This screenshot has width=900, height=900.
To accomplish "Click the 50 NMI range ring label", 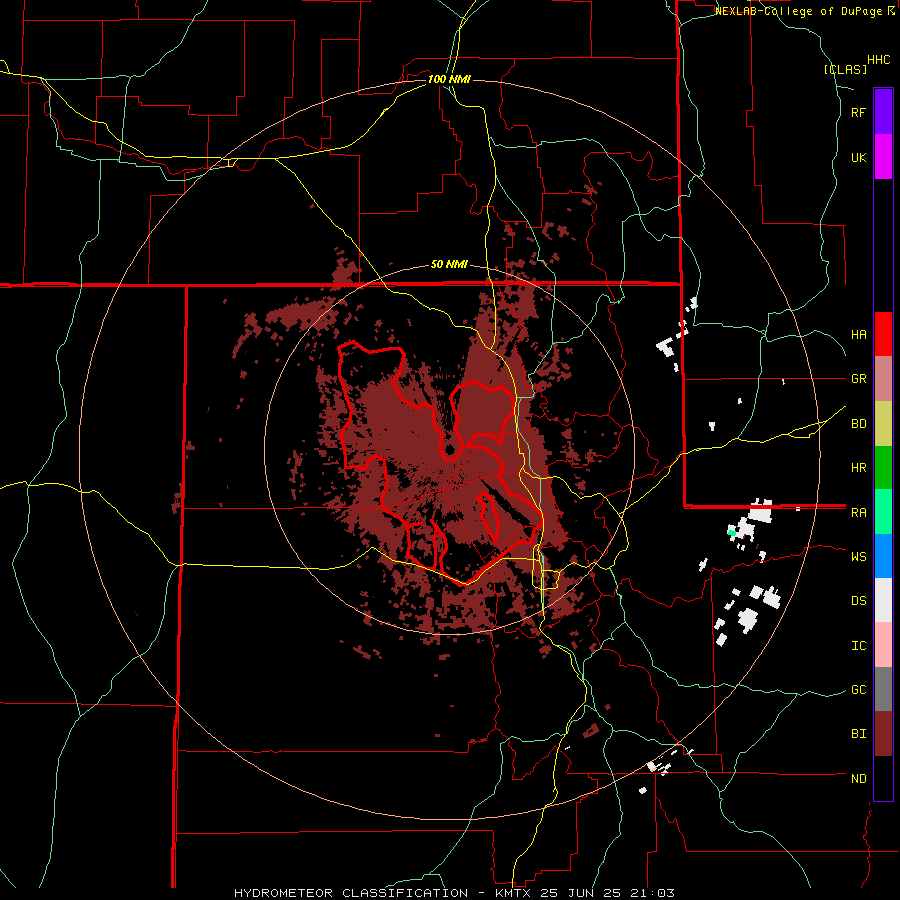I will 449,264.
